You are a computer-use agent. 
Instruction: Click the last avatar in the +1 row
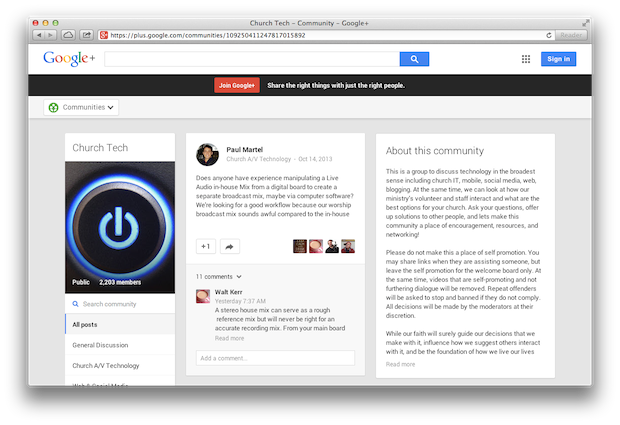[348, 246]
